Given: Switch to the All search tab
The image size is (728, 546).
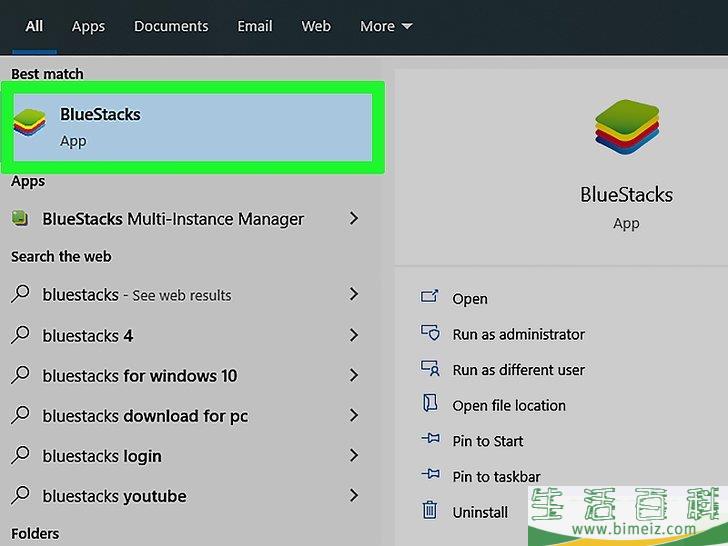Looking at the screenshot, I should [34, 26].
